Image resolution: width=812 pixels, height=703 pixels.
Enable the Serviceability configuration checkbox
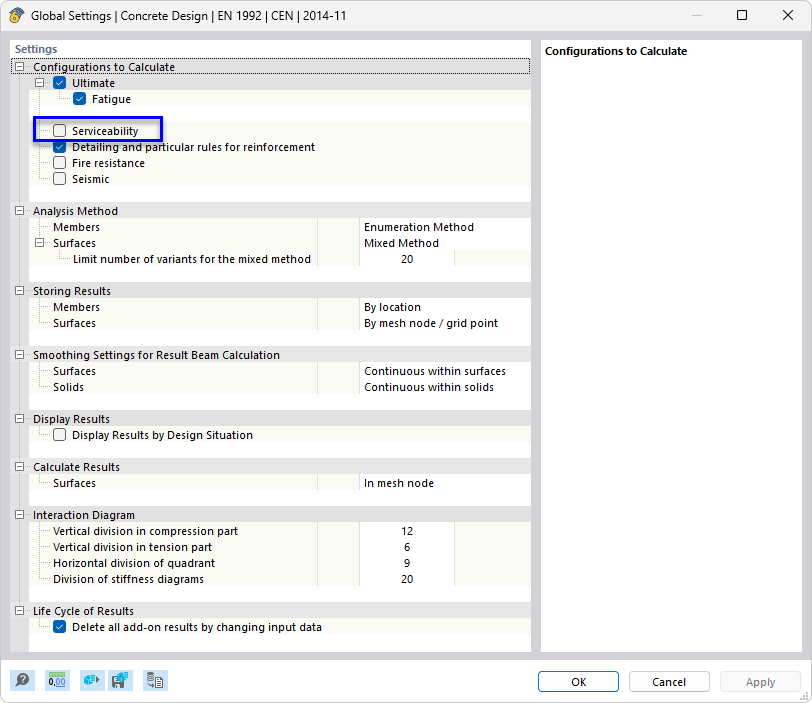(x=58, y=130)
